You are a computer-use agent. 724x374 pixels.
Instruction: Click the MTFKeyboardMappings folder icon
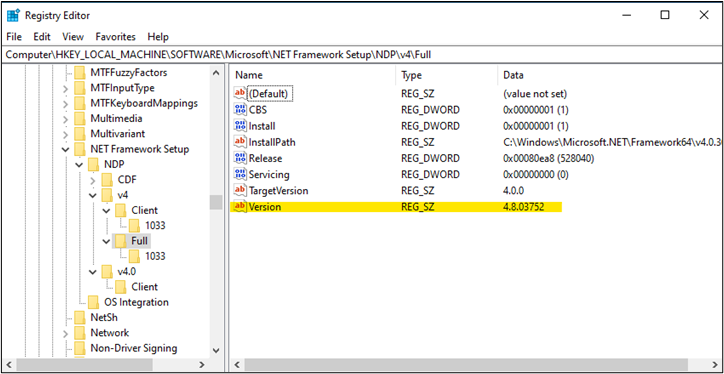pyautogui.click(x=80, y=103)
